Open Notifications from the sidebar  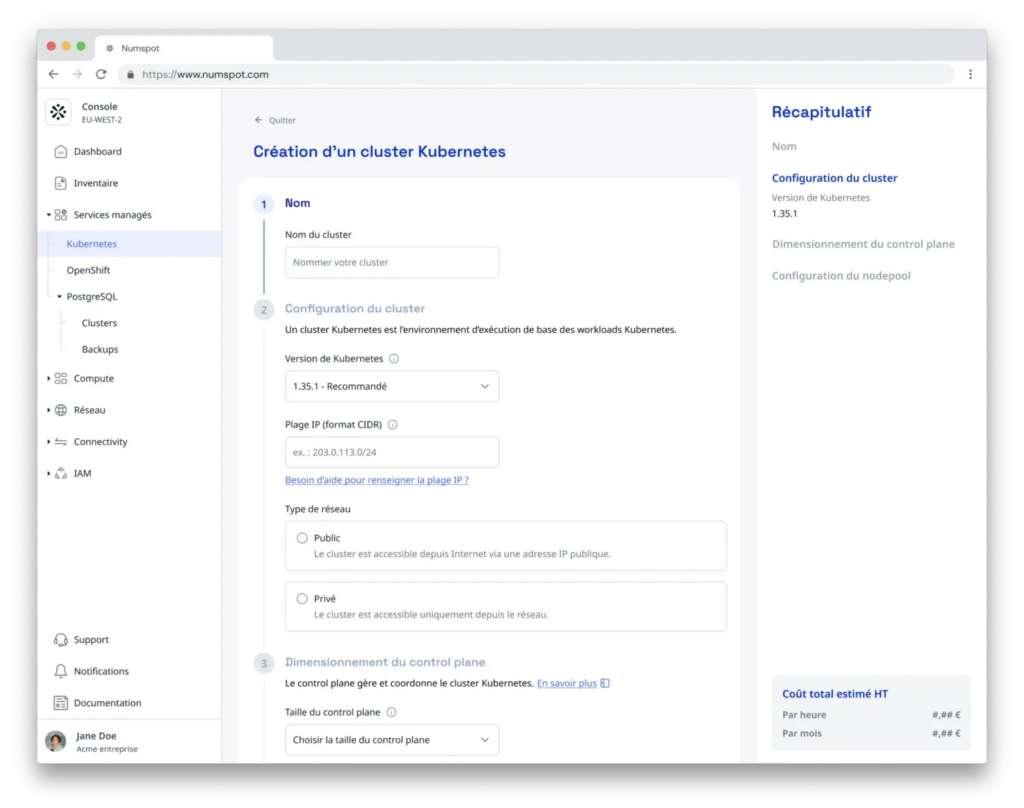pyautogui.click(x=101, y=671)
